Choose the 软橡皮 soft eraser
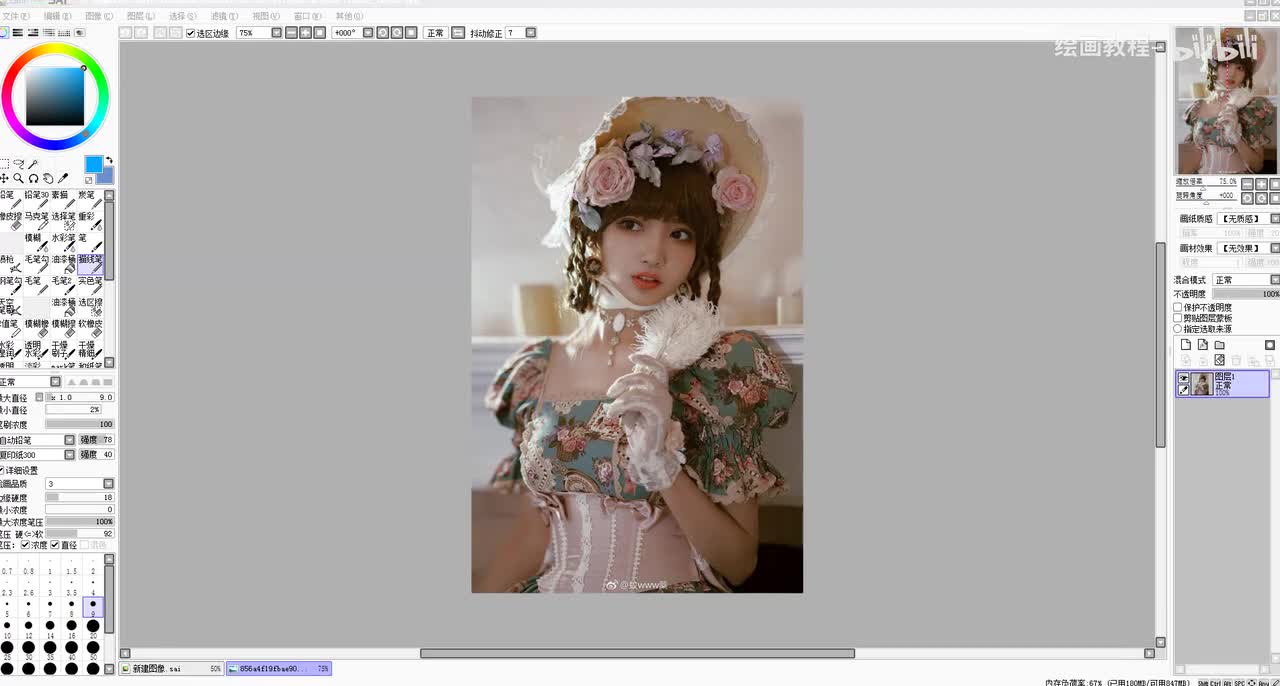The height and width of the screenshot is (686, 1280). [x=91, y=329]
